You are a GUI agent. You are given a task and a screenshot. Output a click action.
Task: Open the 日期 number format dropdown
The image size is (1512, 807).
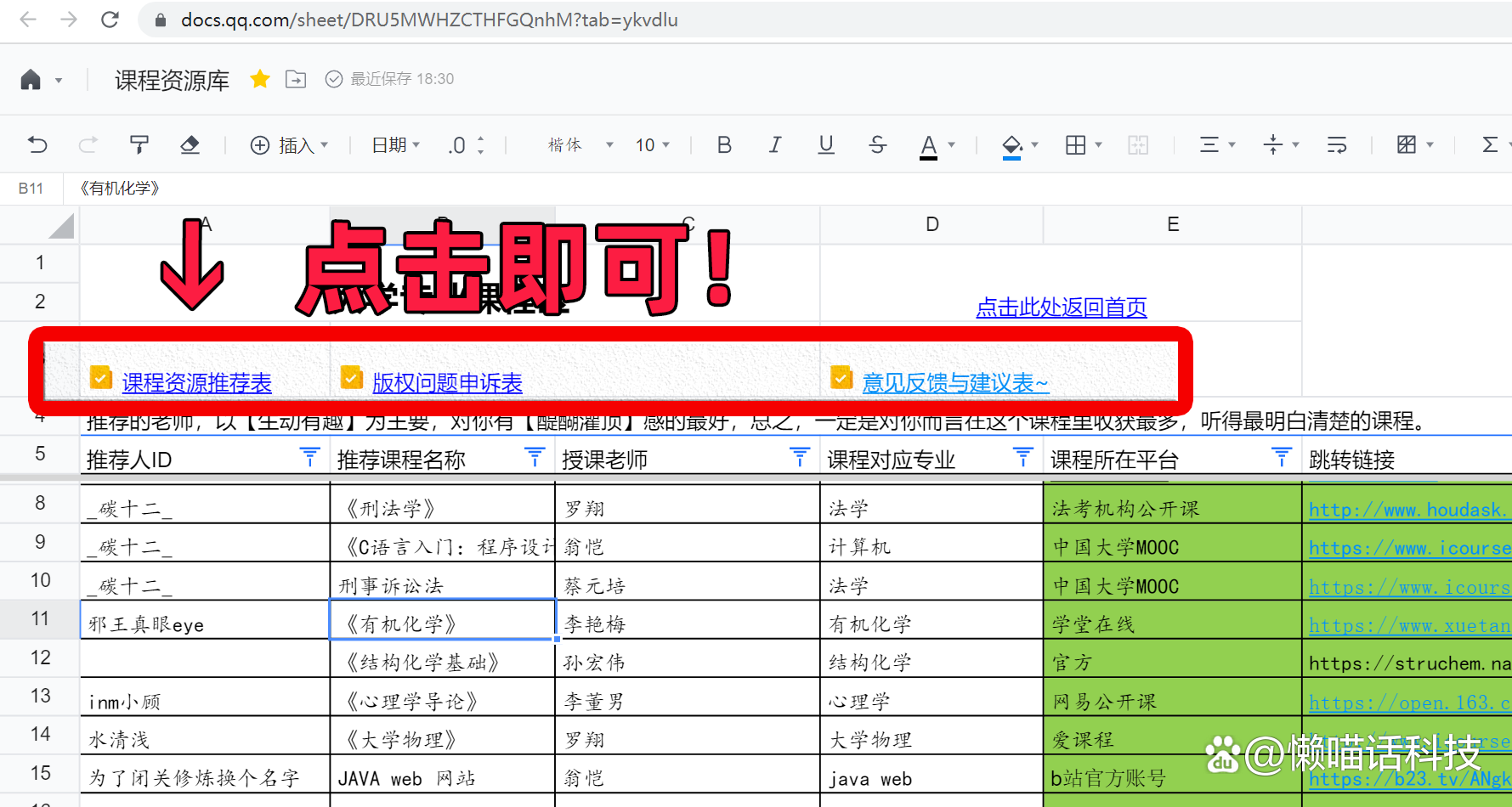click(x=396, y=145)
